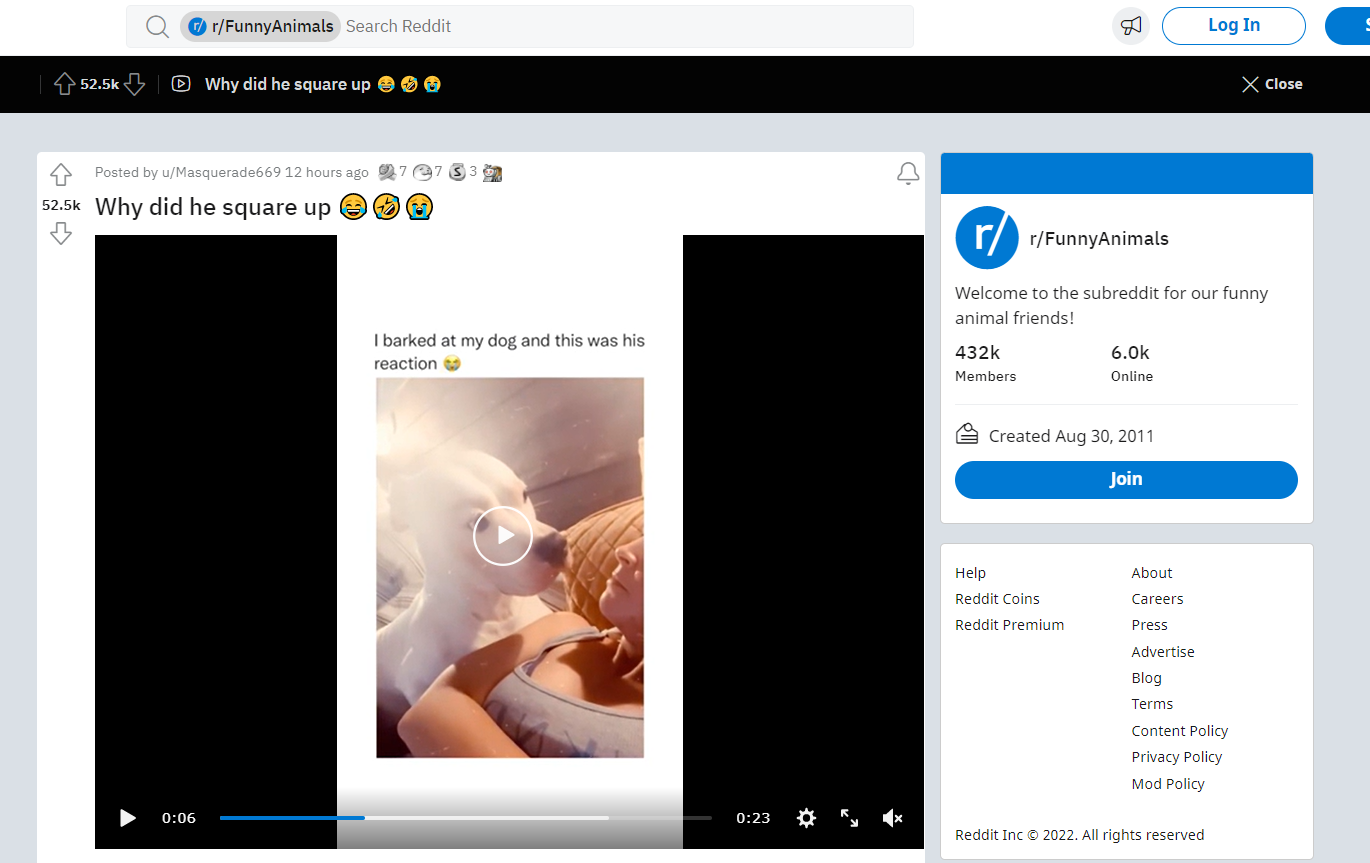1370x863 pixels.
Task: Click the r/FunnyAnimals community avatar icon
Action: (x=987, y=238)
